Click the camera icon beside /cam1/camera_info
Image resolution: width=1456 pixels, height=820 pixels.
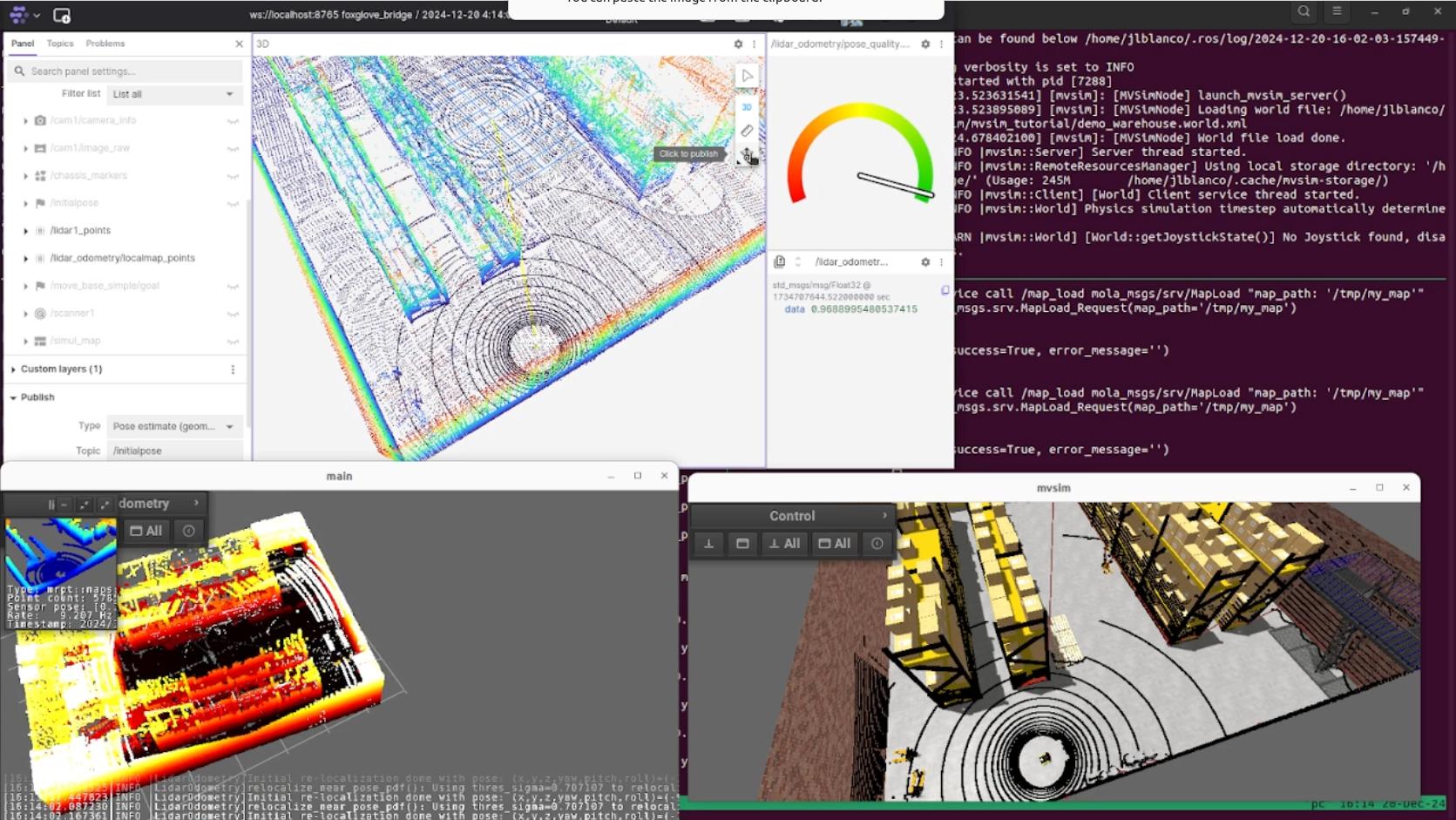point(40,120)
